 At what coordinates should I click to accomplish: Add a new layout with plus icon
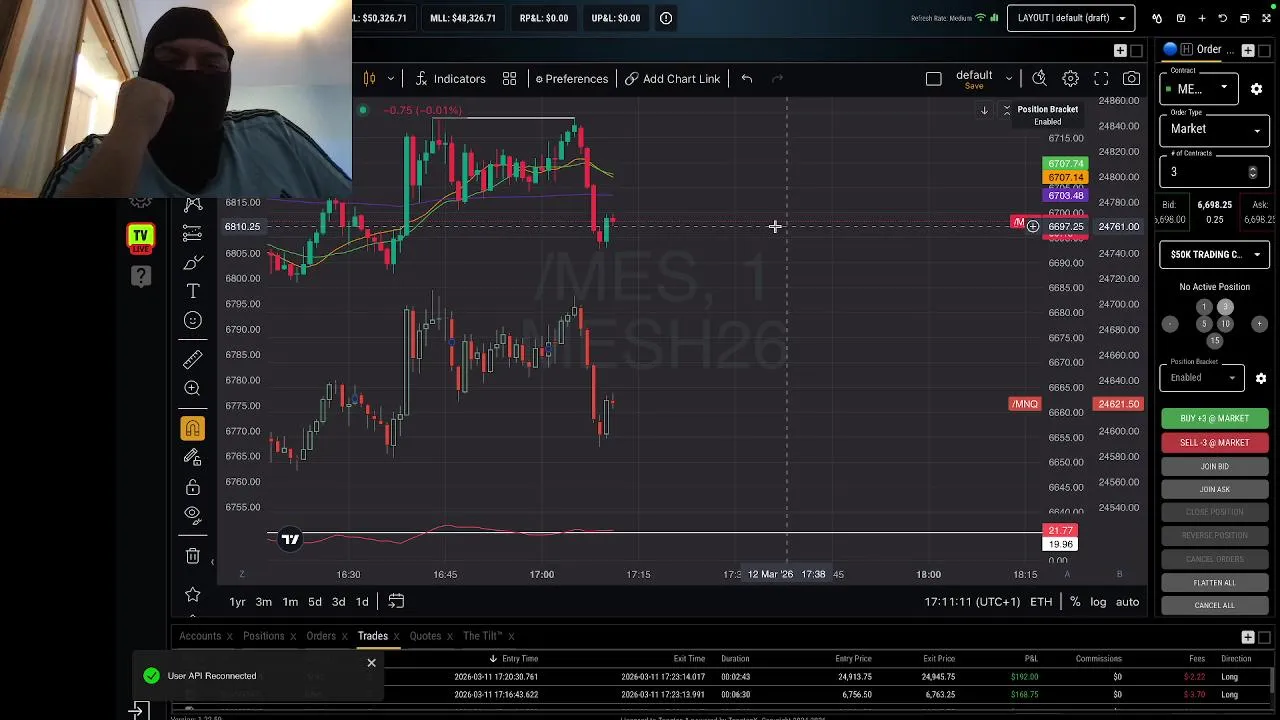(1202, 18)
